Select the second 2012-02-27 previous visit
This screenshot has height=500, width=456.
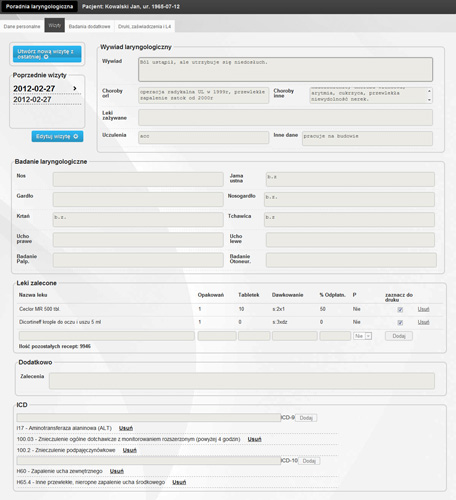tap(32, 100)
